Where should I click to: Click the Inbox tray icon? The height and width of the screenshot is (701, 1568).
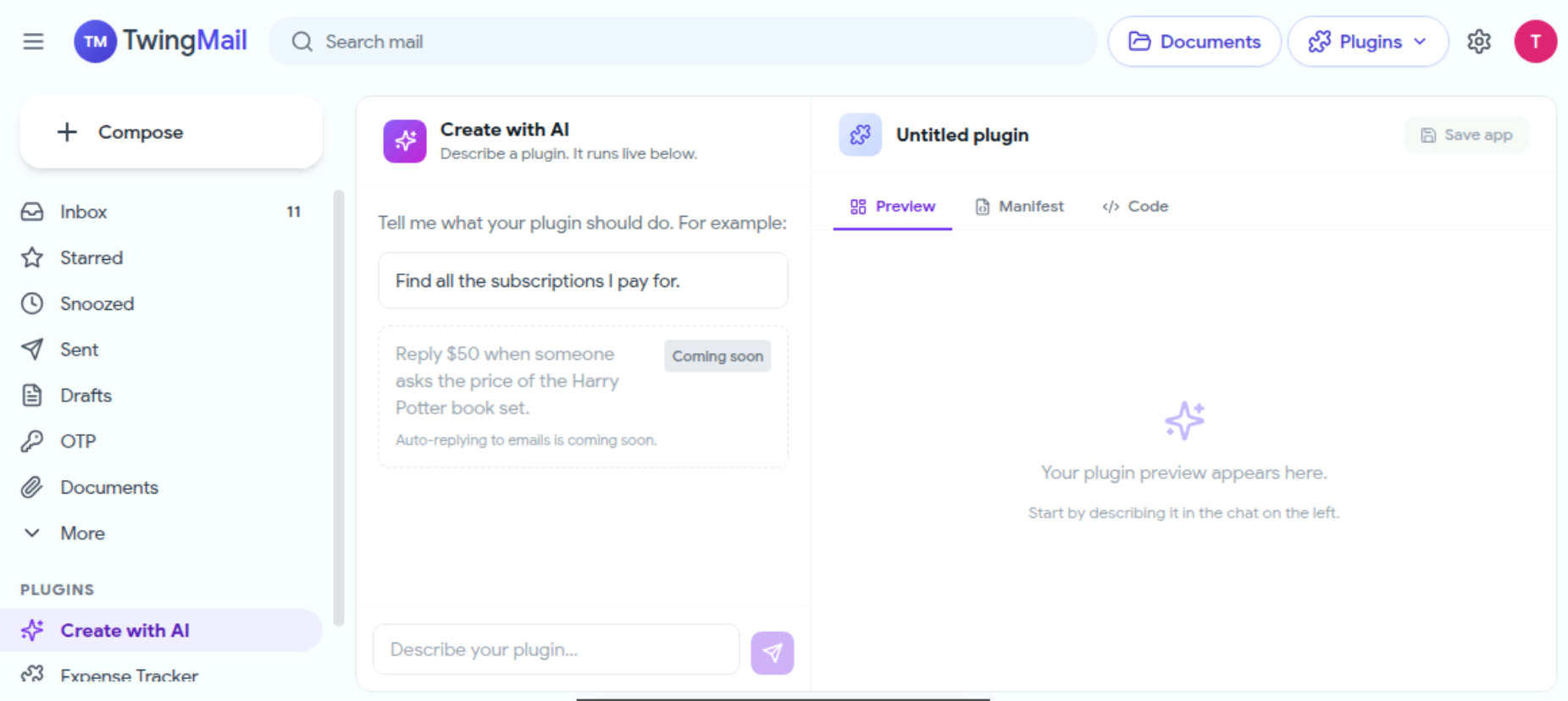(32, 212)
